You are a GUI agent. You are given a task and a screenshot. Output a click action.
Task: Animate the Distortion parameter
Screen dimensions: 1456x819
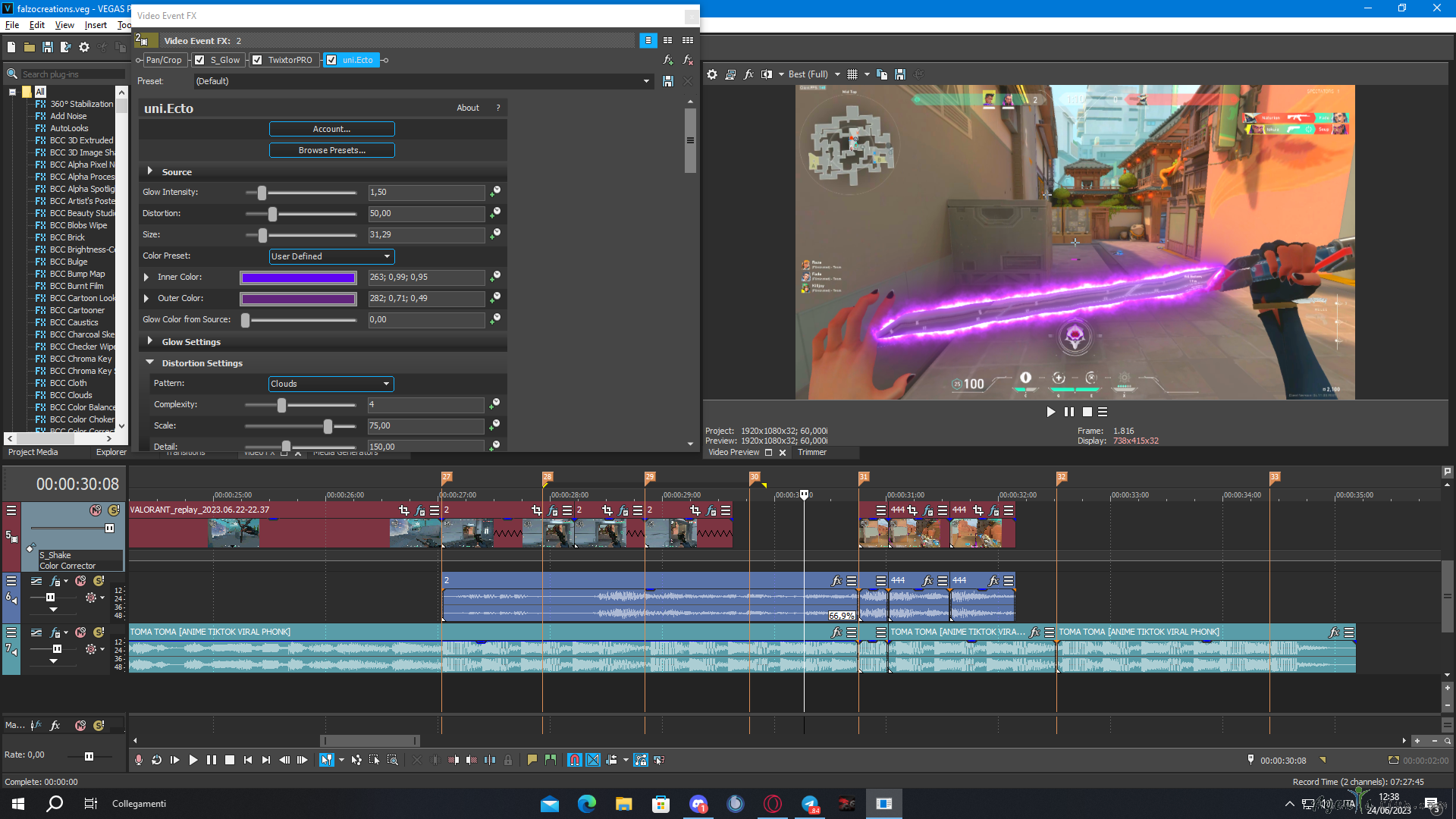(495, 213)
